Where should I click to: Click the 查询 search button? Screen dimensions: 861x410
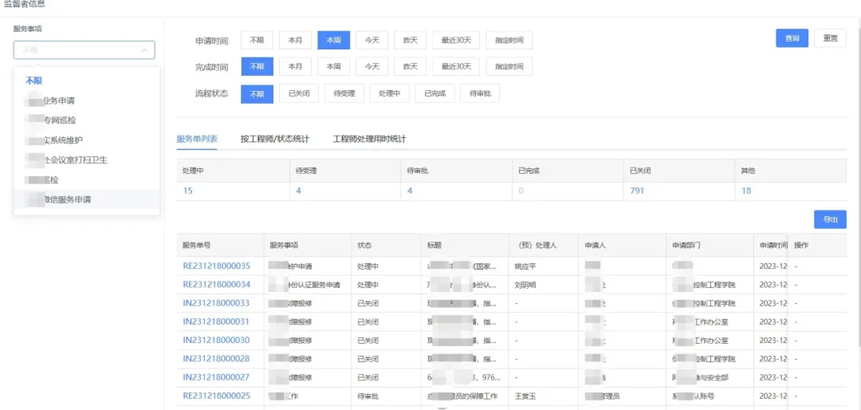[792, 38]
